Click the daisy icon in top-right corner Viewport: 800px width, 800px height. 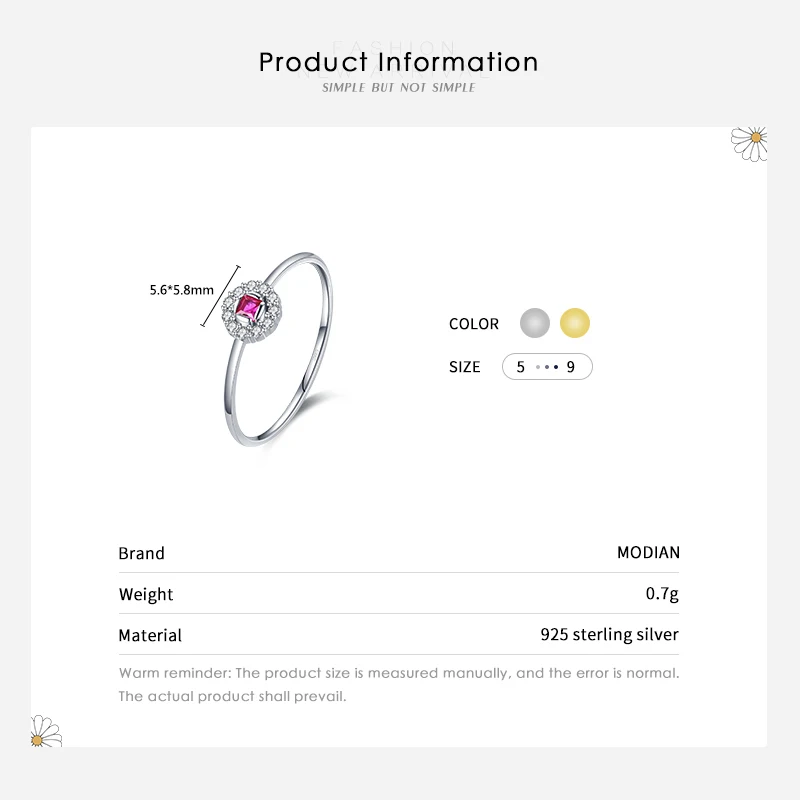coord(749,143)
